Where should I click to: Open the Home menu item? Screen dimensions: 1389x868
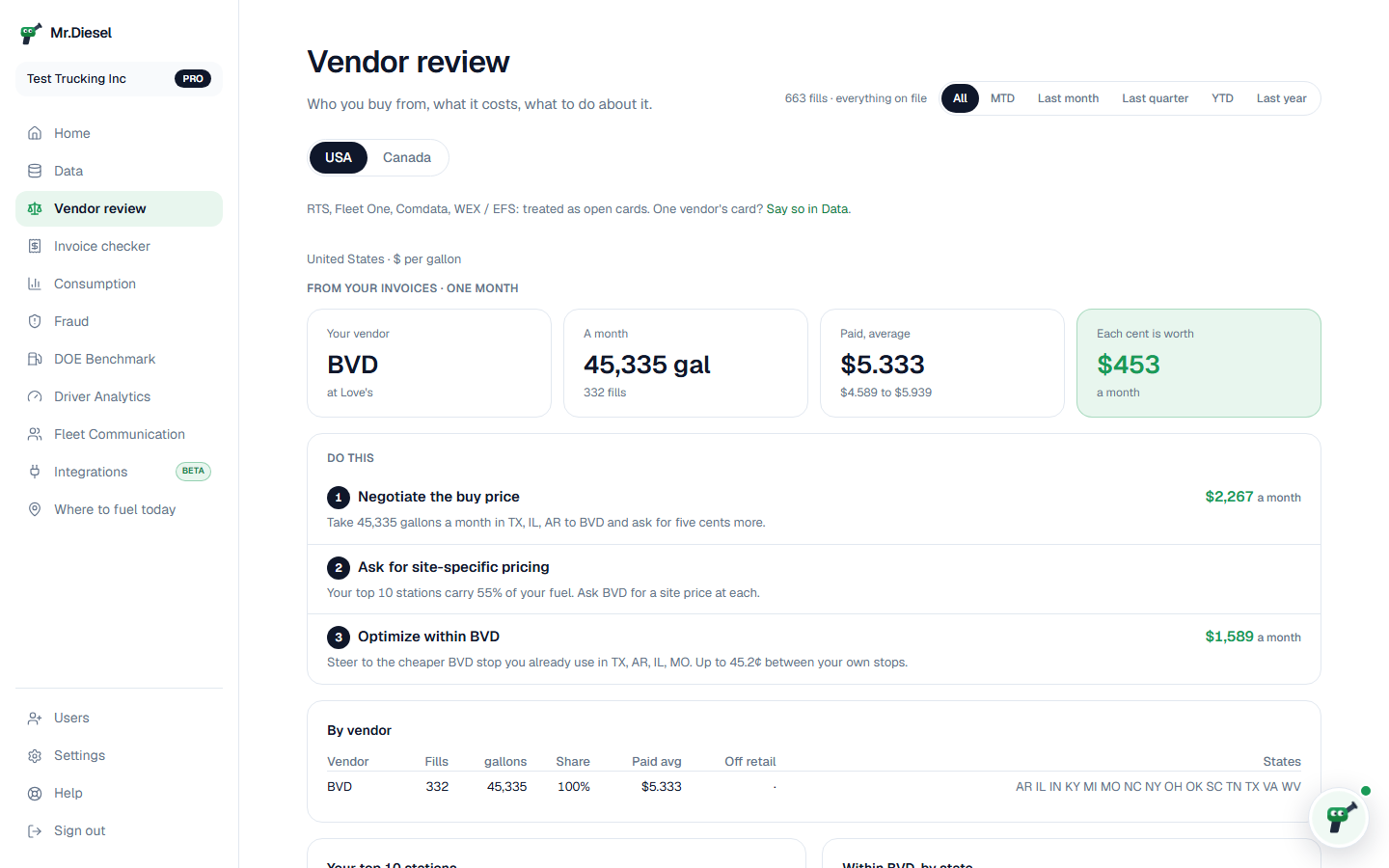click(x=119, y=133)
